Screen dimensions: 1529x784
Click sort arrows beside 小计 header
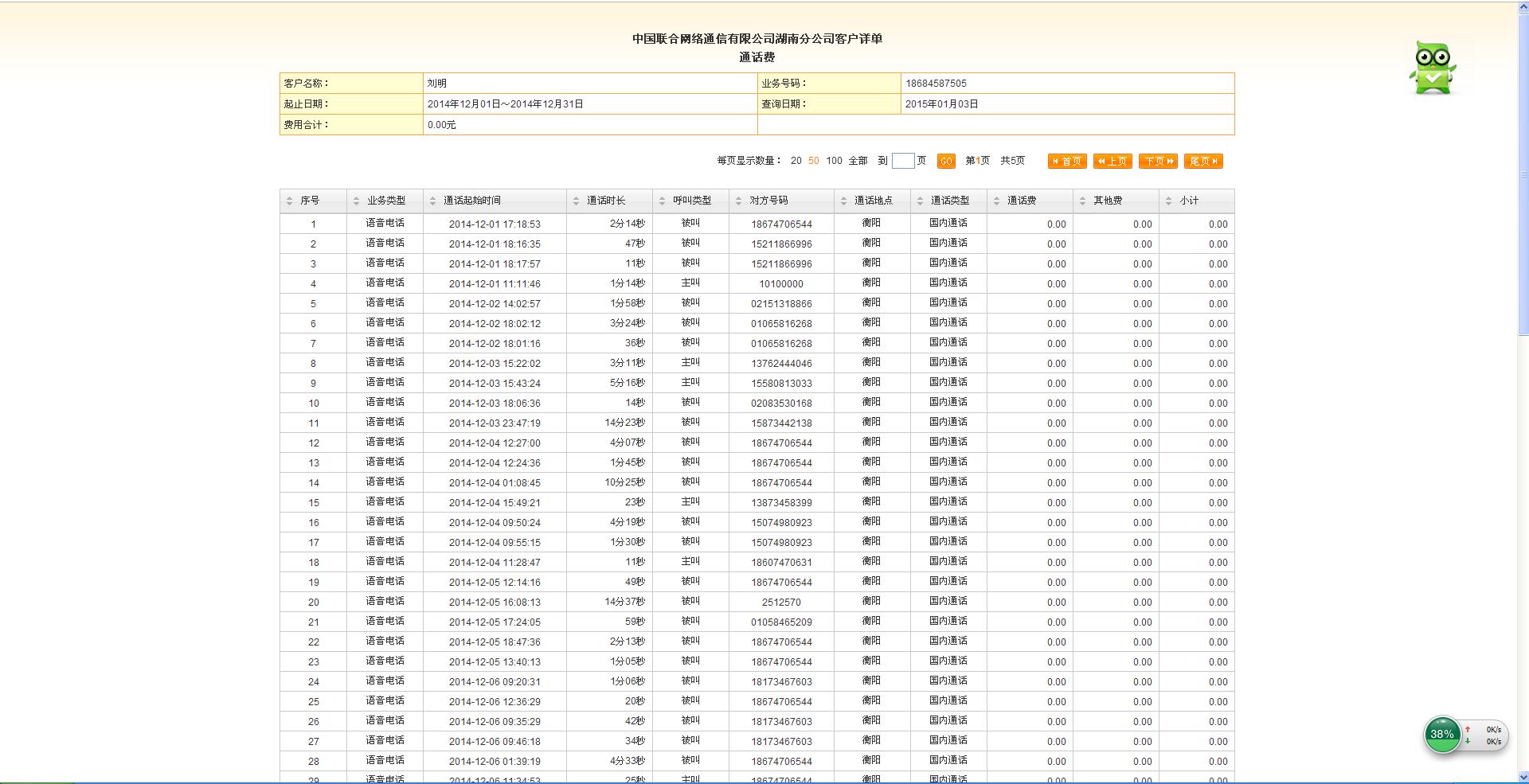pyautogui.click(x=1168, y=201)
